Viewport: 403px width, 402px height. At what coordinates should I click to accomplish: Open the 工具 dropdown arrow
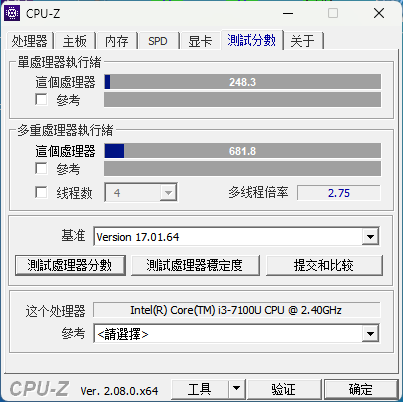click(237, 388)
